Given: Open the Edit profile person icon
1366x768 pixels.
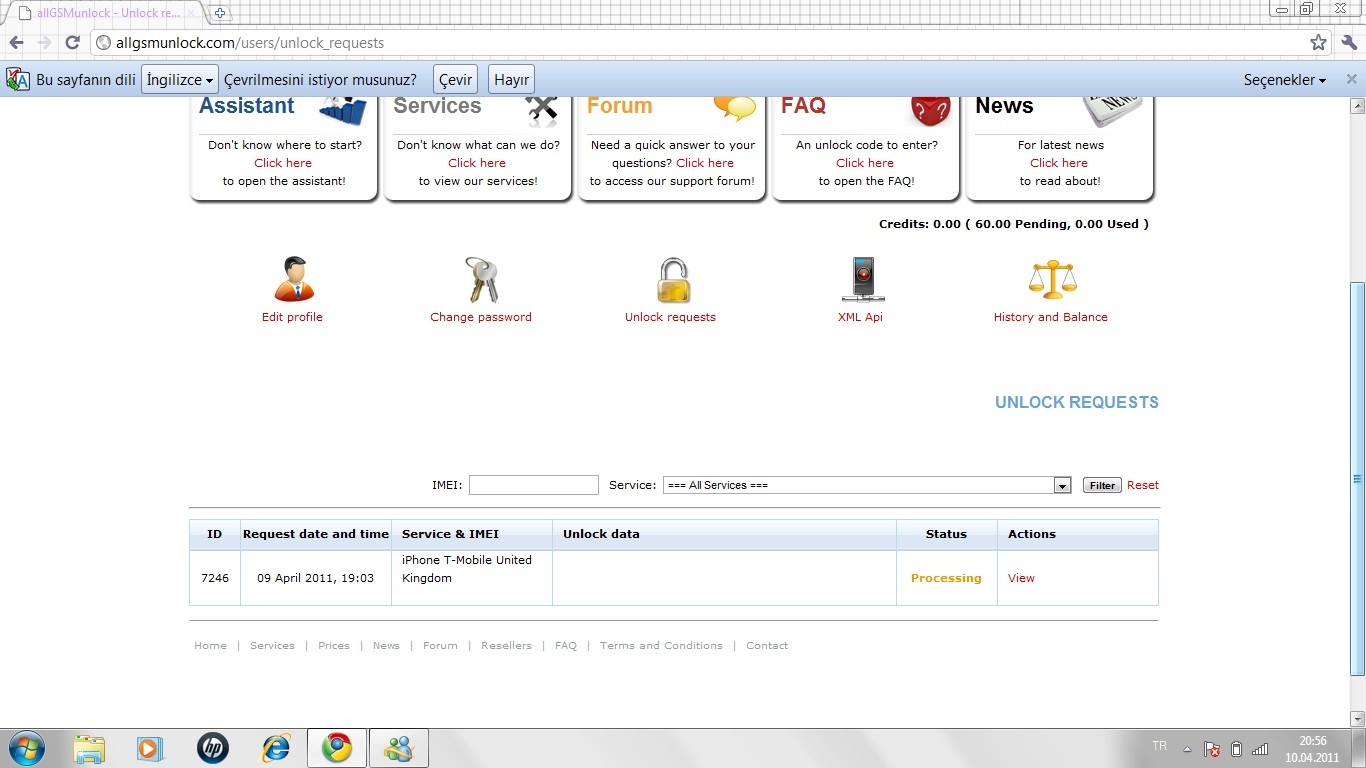Looking at the screenshot, I should click(x=293, y=279).
